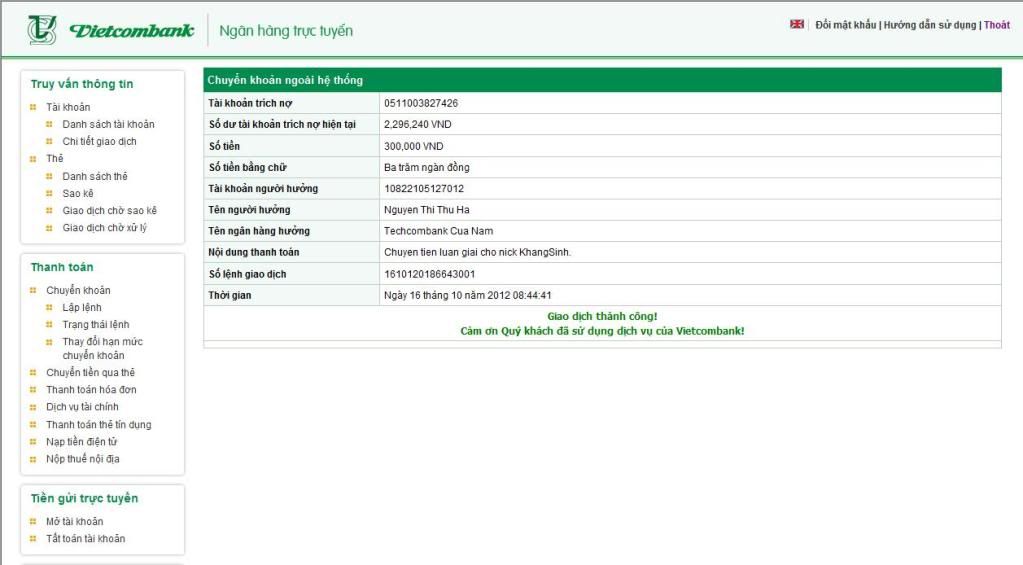Screen dimensions: 1023x565
Task: Open Chi tiết giao dịch
Action: tap(99, 142)
